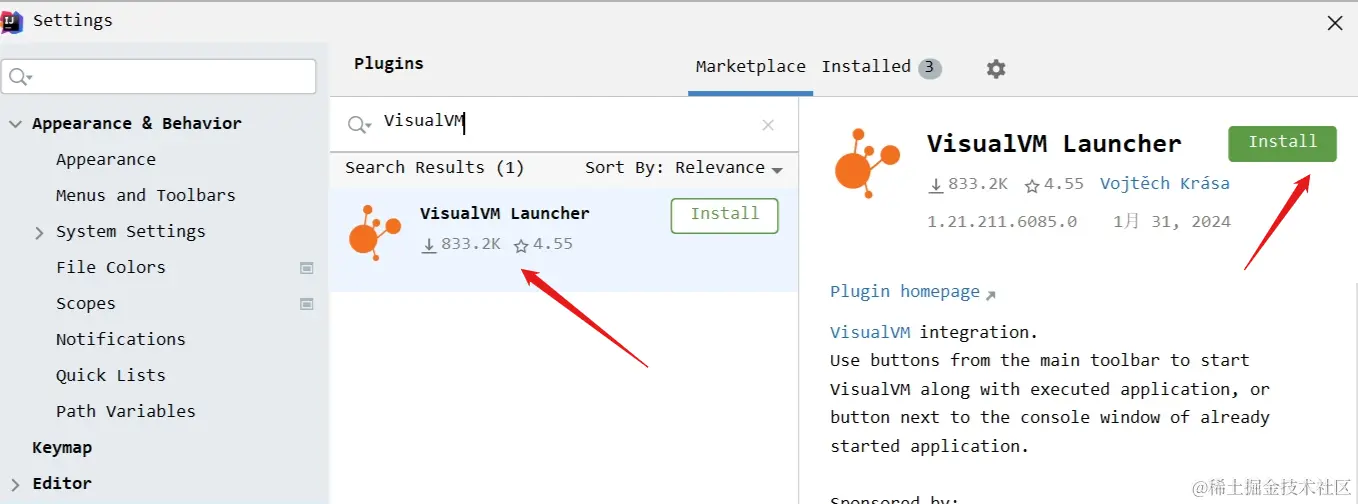Click the settings search magnifier icon
The height and width of the screenshot is (504, 1358).
coord(20,77)
